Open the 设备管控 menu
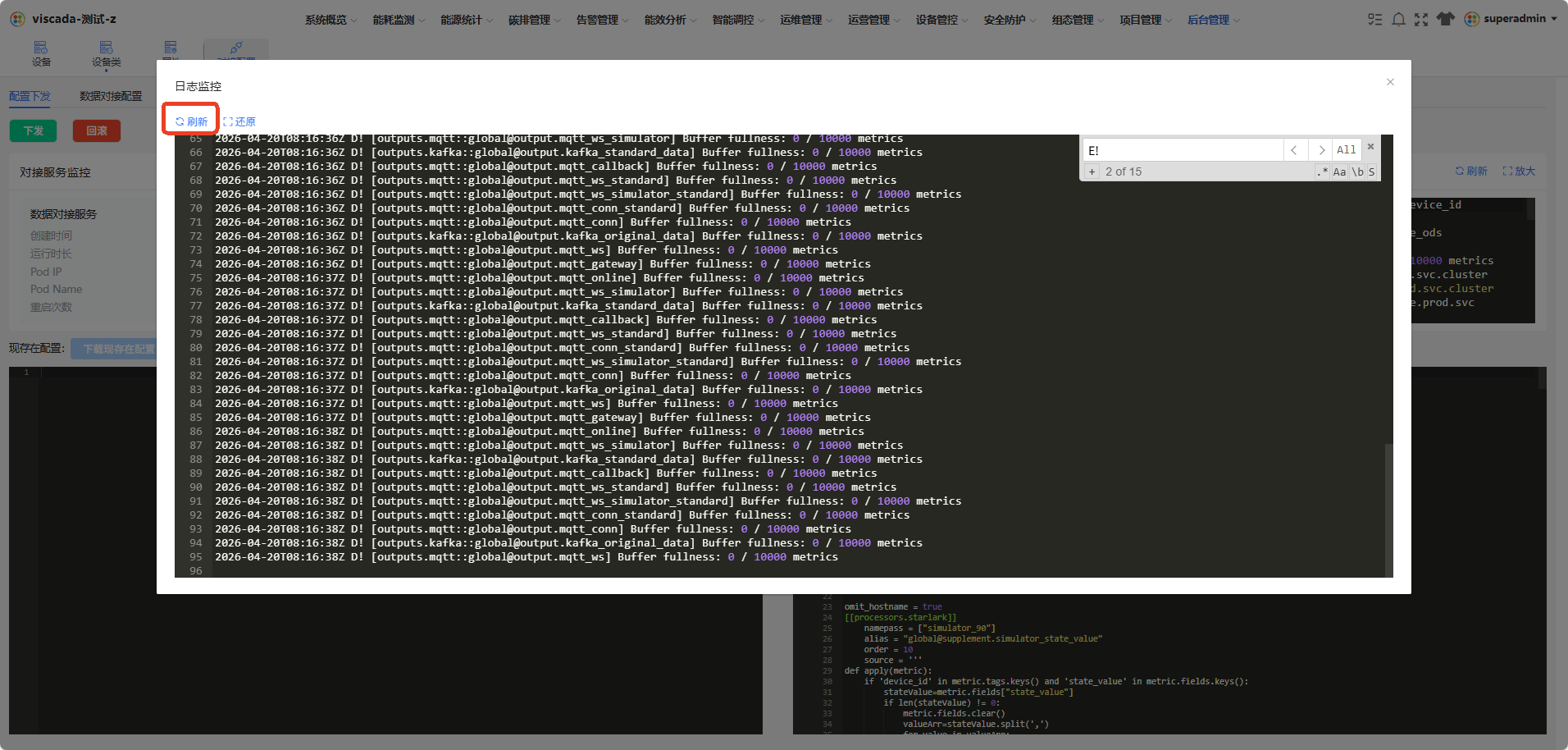 coord(941,20)
